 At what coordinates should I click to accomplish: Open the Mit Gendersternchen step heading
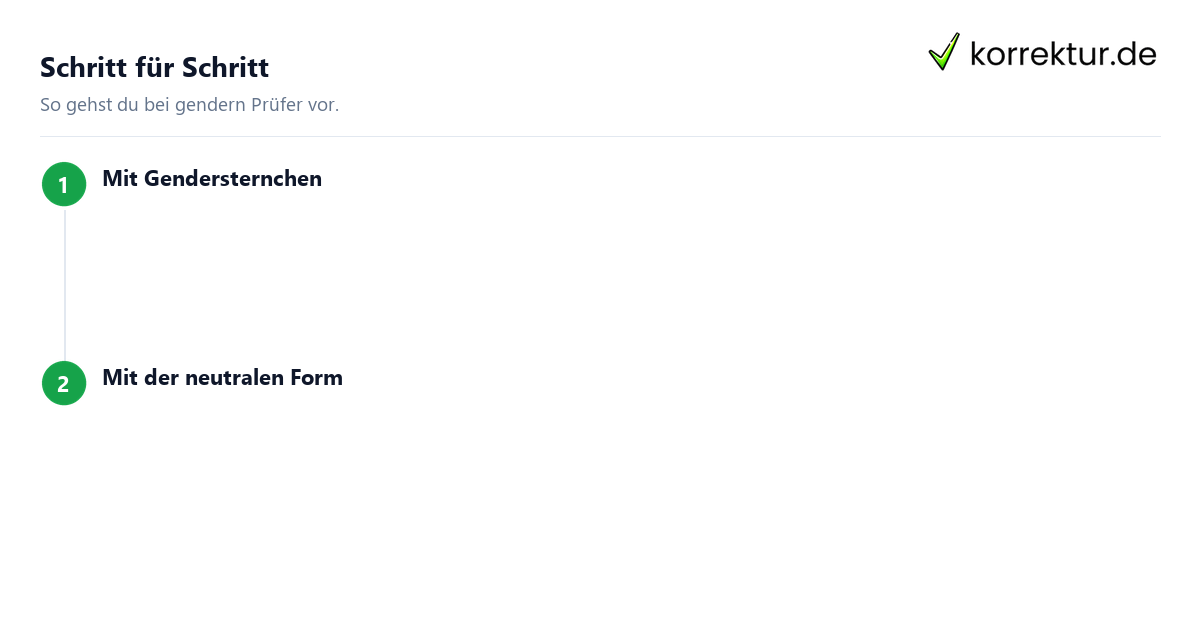point(212,179)
